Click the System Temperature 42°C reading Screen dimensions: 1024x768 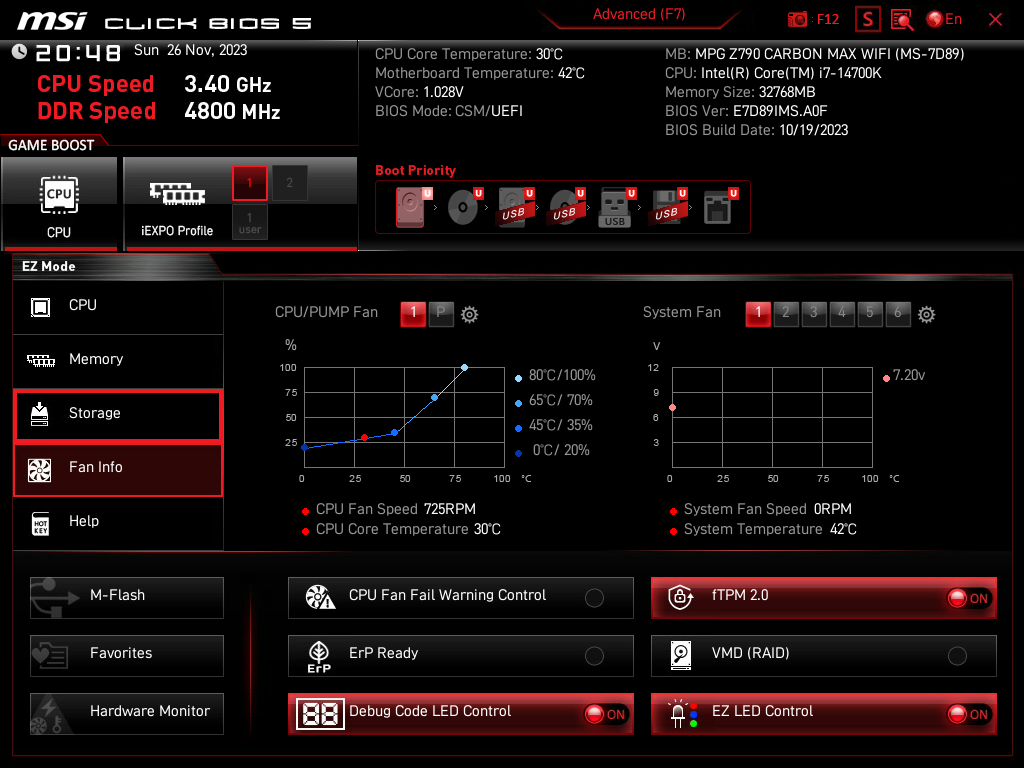click(770, 530)
